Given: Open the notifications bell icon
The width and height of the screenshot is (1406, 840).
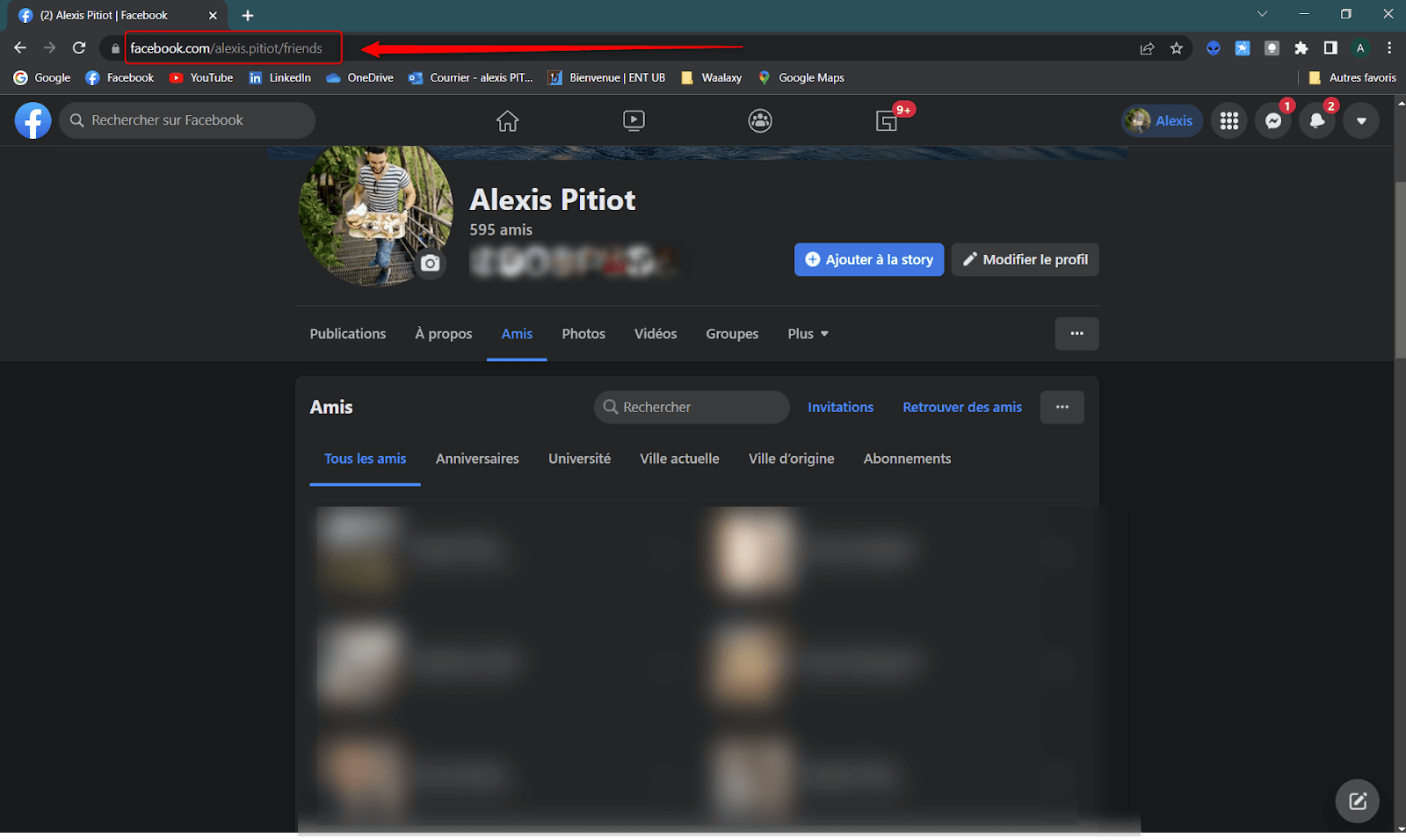Looking at the screenshot, I should 1317,120.
